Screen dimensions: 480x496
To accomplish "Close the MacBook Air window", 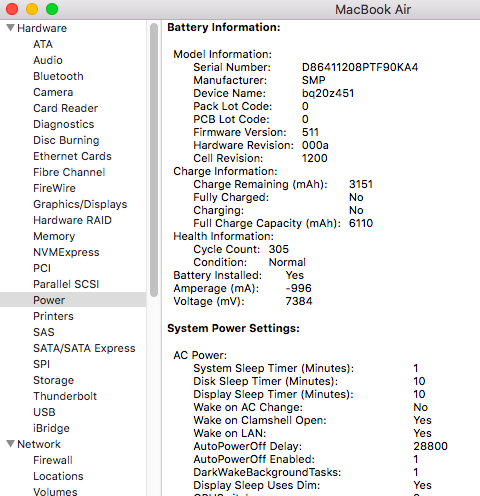I will (12, 9).
